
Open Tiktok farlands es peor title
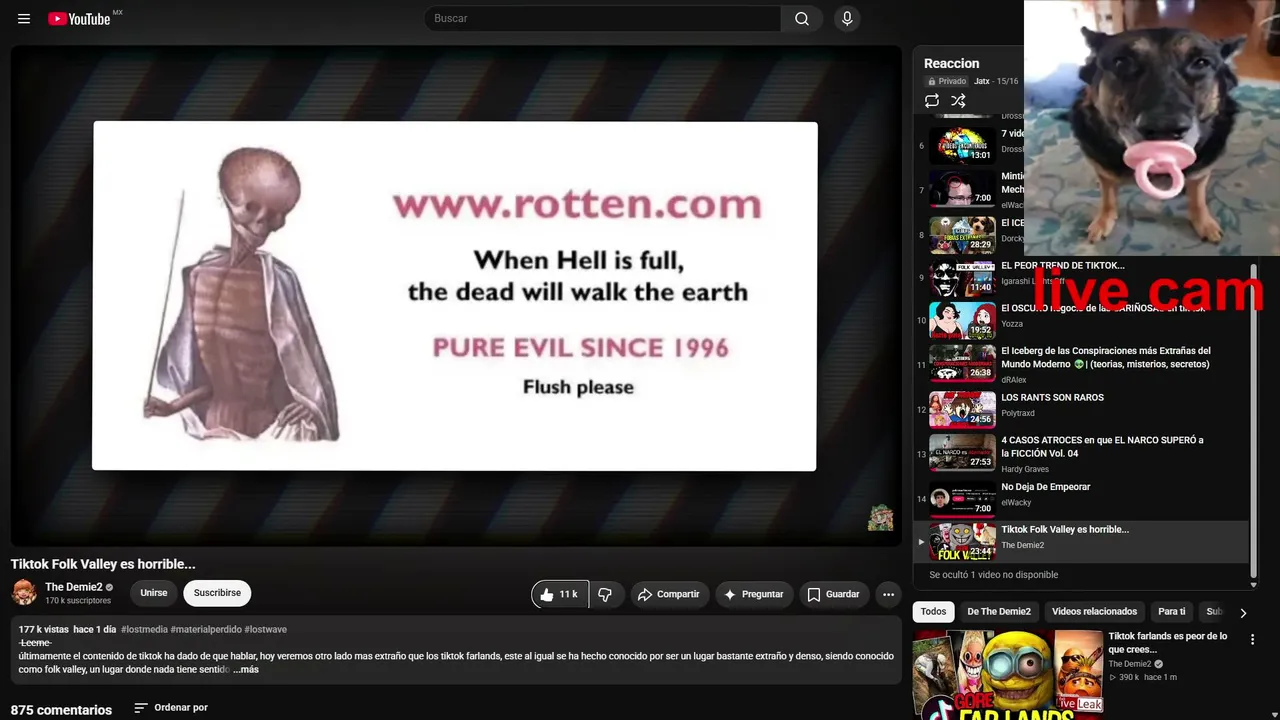1168,643
